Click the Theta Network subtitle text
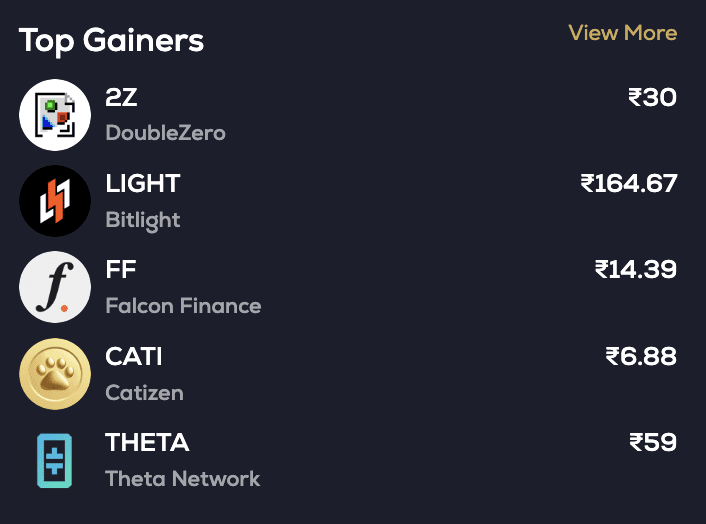Viewport: 706px width, 524px height. coord(182,479)
